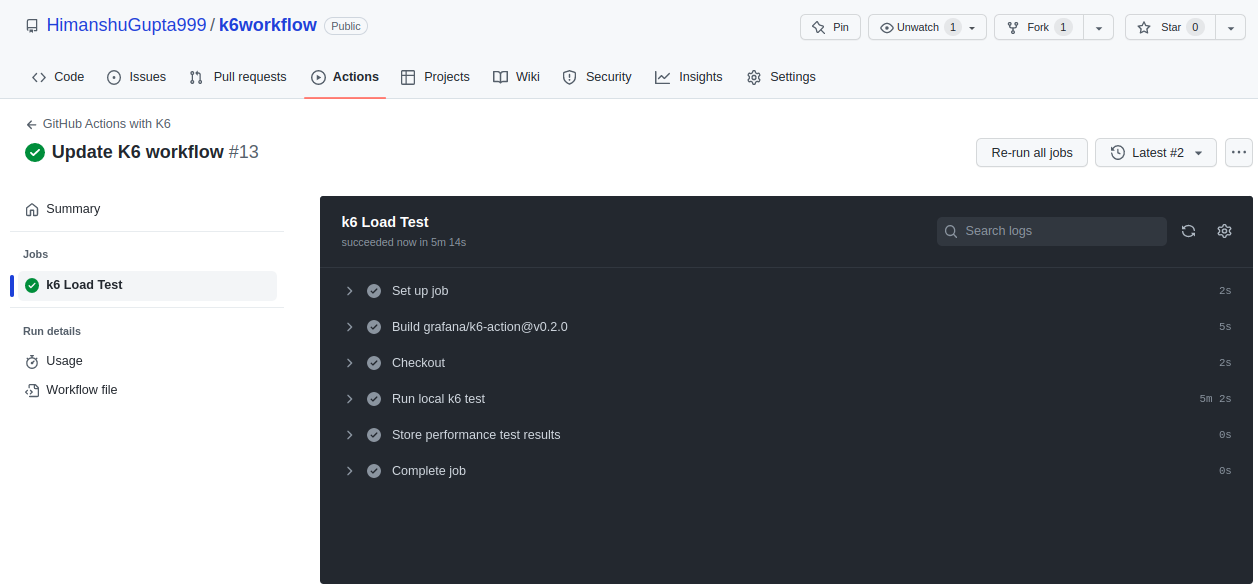Click the Public visibility badge
This screenshot has width=1258, height=586.
click(346, 26)
